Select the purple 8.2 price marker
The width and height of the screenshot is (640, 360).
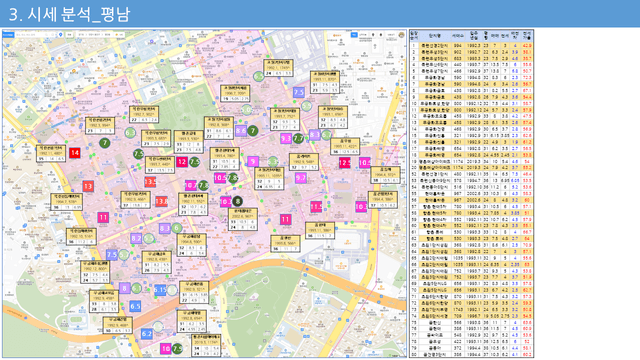(x=136, y=238)
